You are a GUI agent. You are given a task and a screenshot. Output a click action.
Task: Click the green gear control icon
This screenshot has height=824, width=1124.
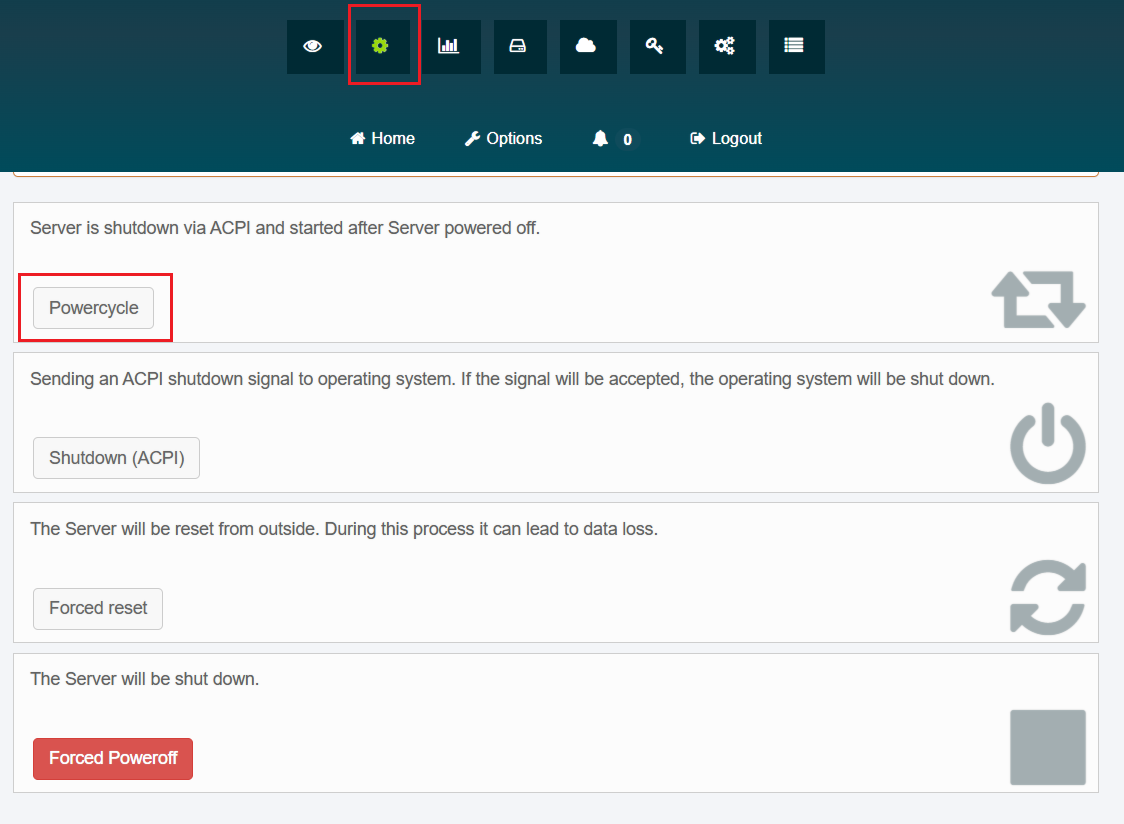[380, 46]
